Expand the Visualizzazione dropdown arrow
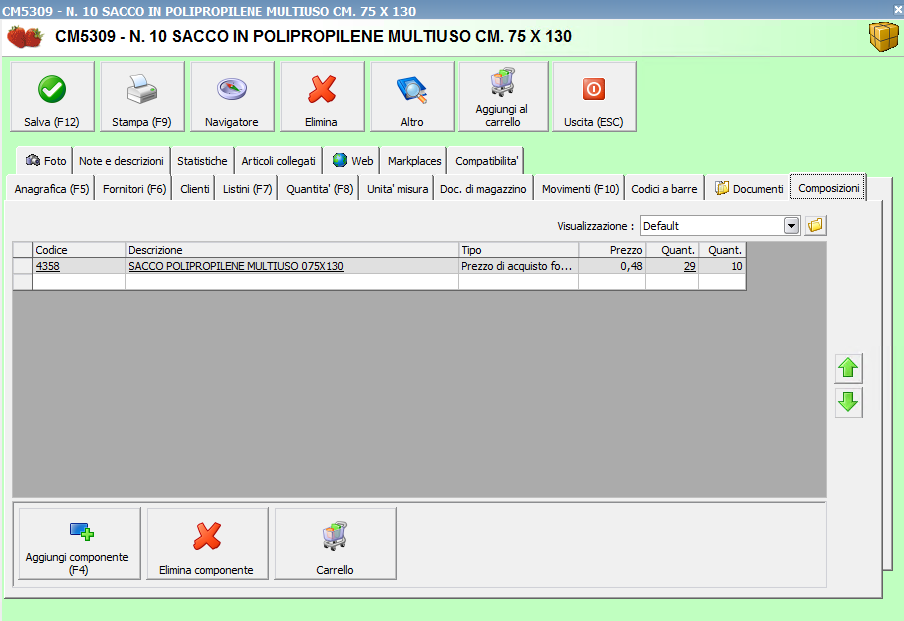Image resolution: width=904 pixels, height=621 pixels. tap(792, 226)
